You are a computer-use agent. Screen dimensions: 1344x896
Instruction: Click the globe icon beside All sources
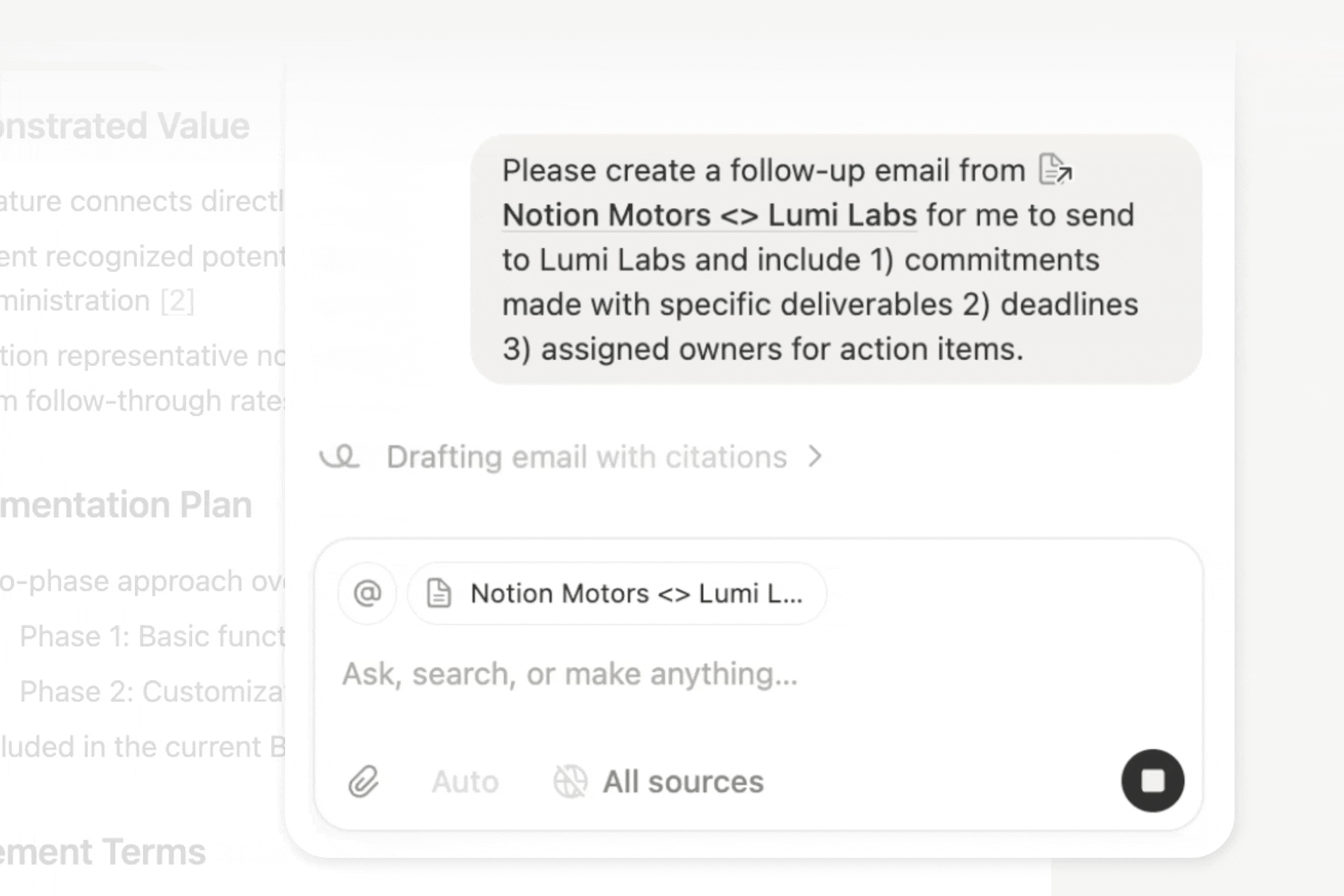click(570, 781)
